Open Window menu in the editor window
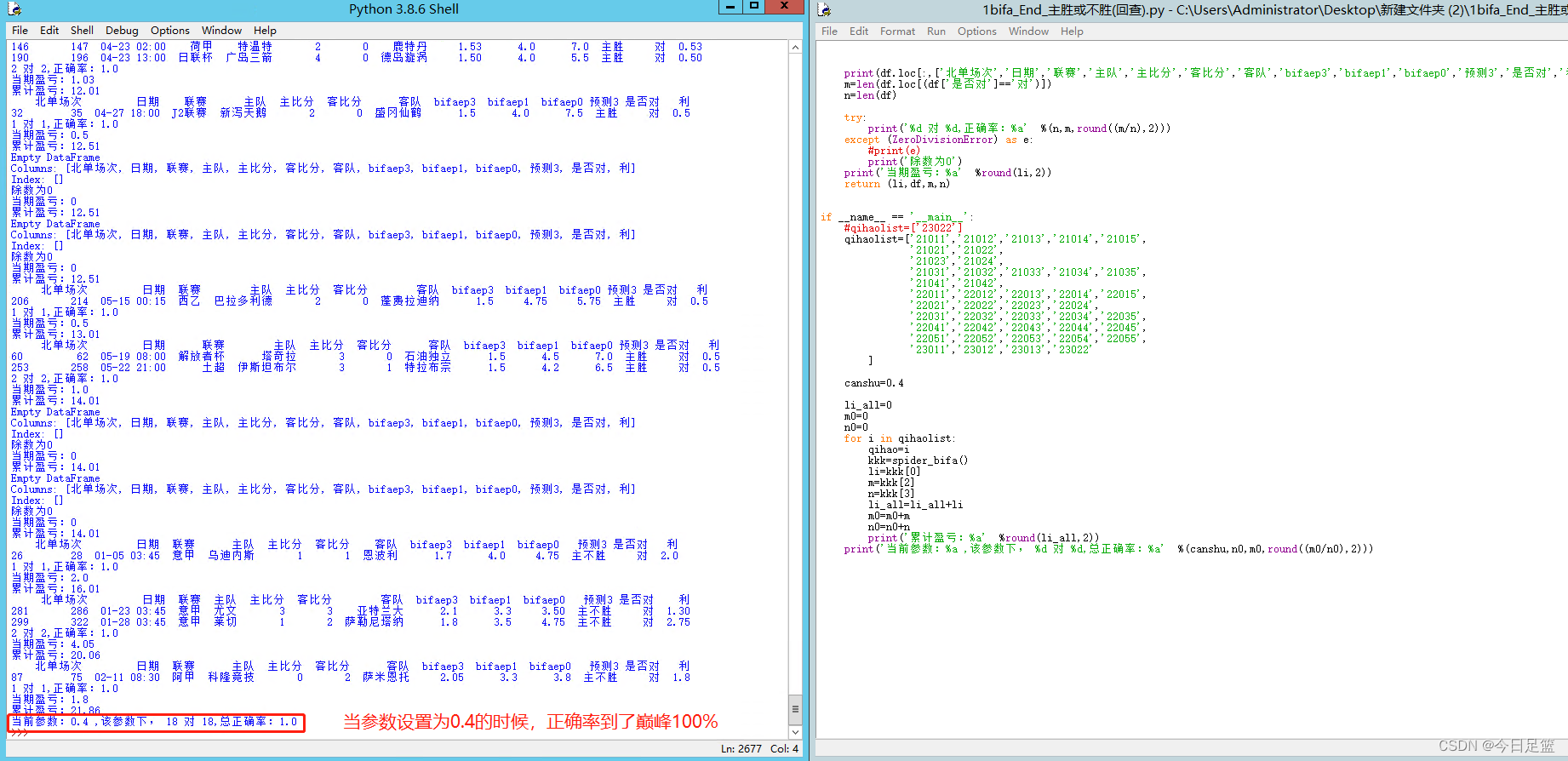This screenshot has width=1568, height=761. coord(1028,31)
